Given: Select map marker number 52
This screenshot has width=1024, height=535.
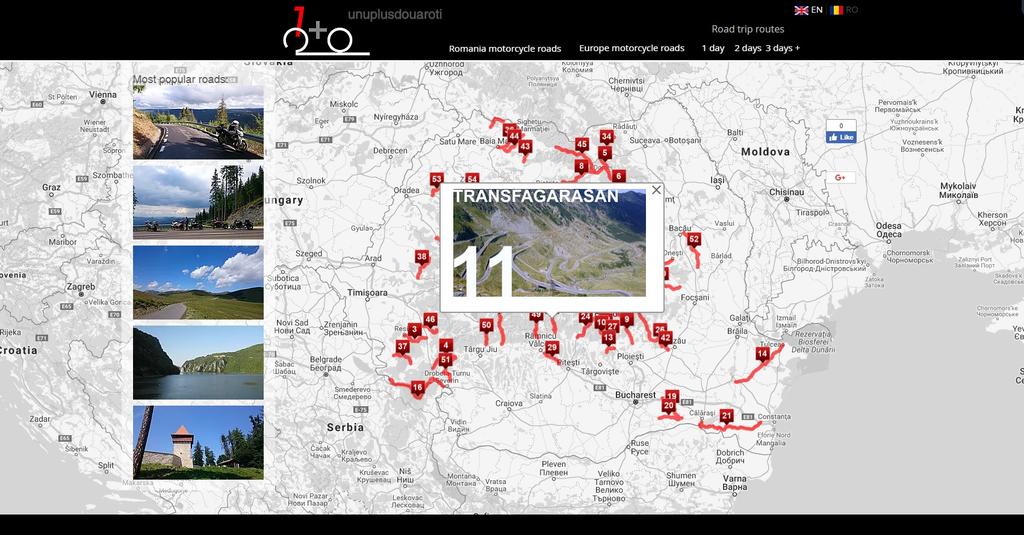Looking at the screenshot, I should coord(694,240).
